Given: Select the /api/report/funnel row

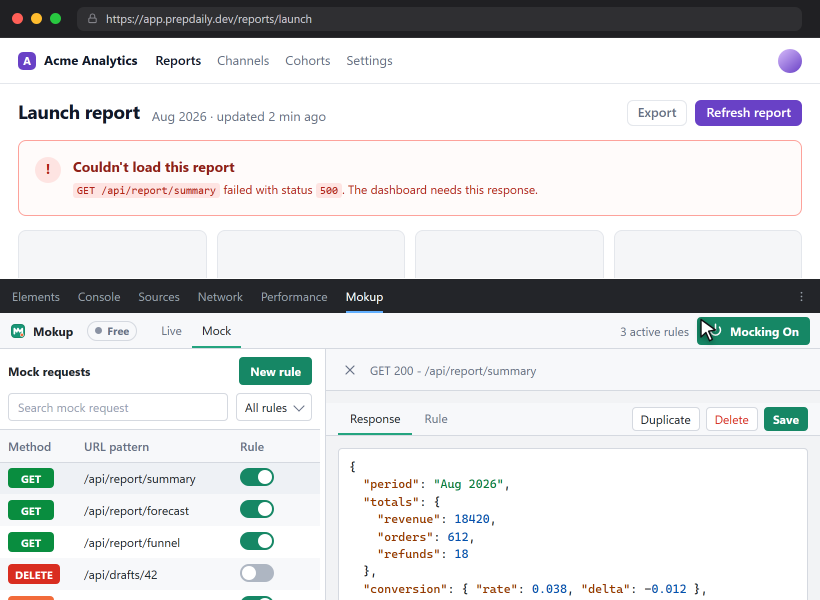Looking at the screenshot, I should pos(160,542).
